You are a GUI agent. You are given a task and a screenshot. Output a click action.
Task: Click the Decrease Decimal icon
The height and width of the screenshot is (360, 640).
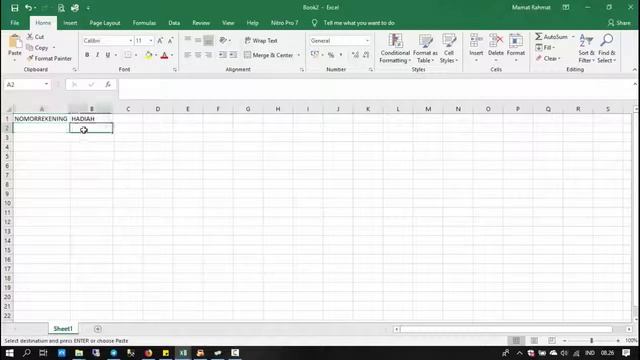(x=366, y=55)
